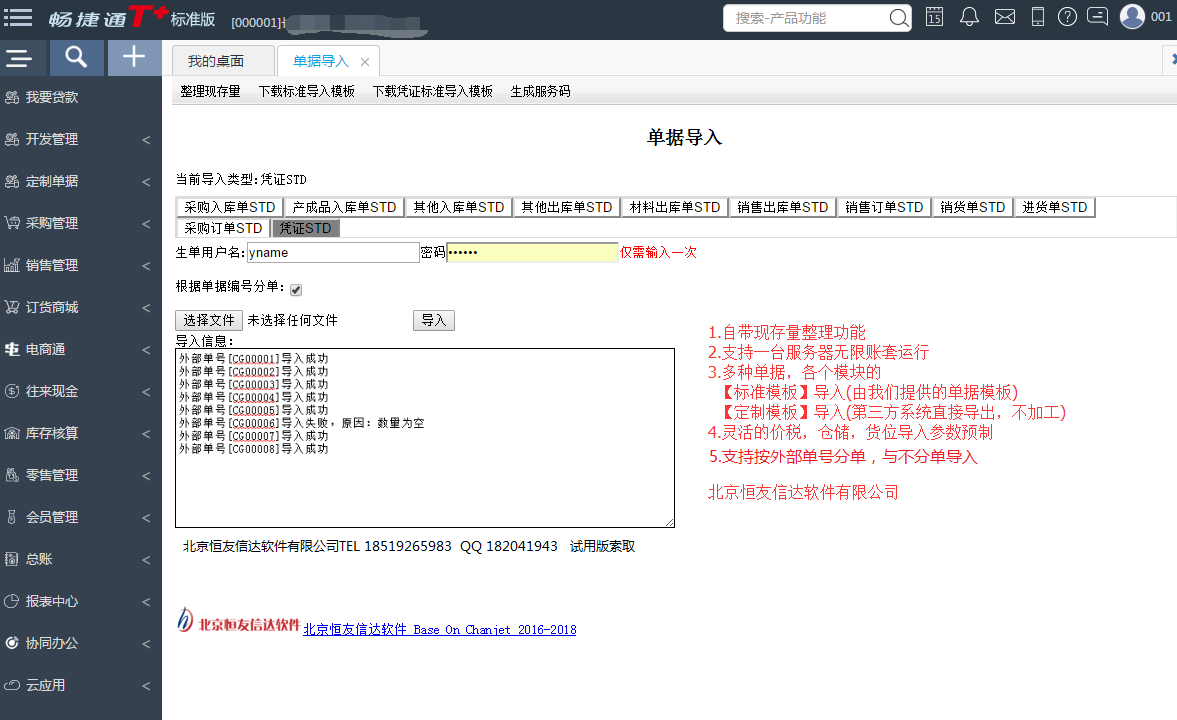The height and width of the screenshot is (720, 1177).
Task: Click the mobile phone icon in header
Action: [1037, 17]
